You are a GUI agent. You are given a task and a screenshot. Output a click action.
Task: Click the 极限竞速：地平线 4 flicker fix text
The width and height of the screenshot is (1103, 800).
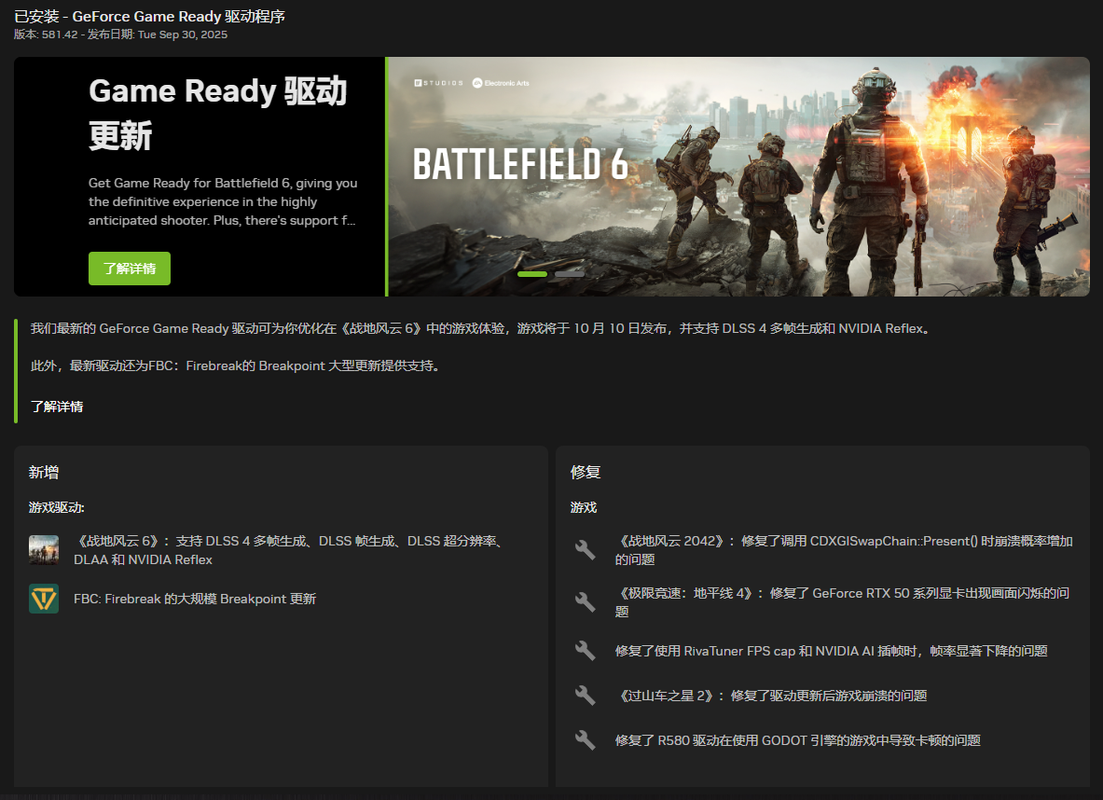pos(843,602)
